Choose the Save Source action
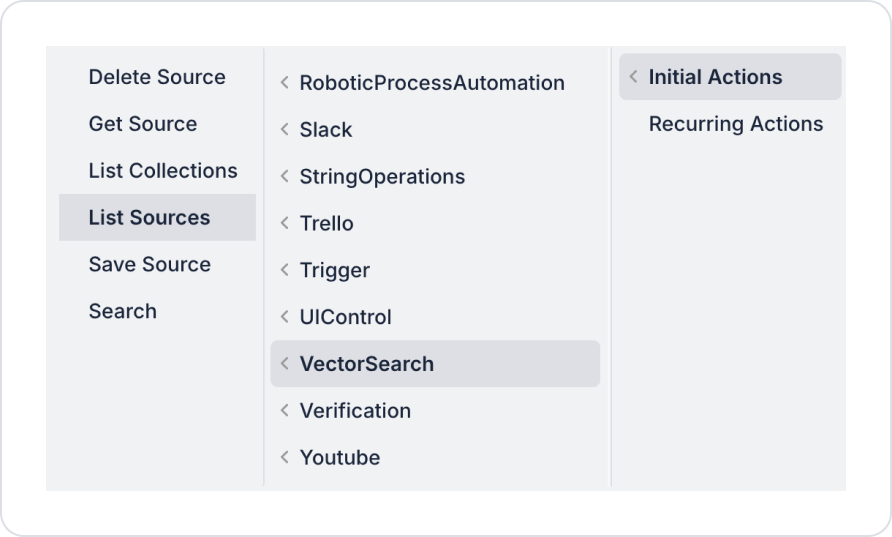892x537 pixels. [150, 265]
